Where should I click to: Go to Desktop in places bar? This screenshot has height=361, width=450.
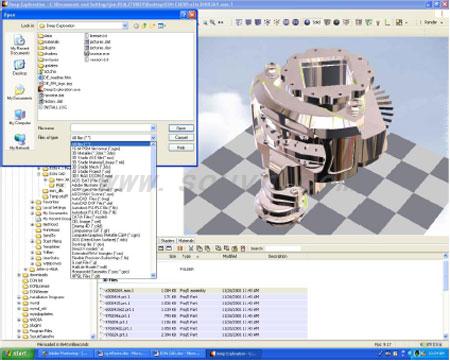[x=20, y=67]
